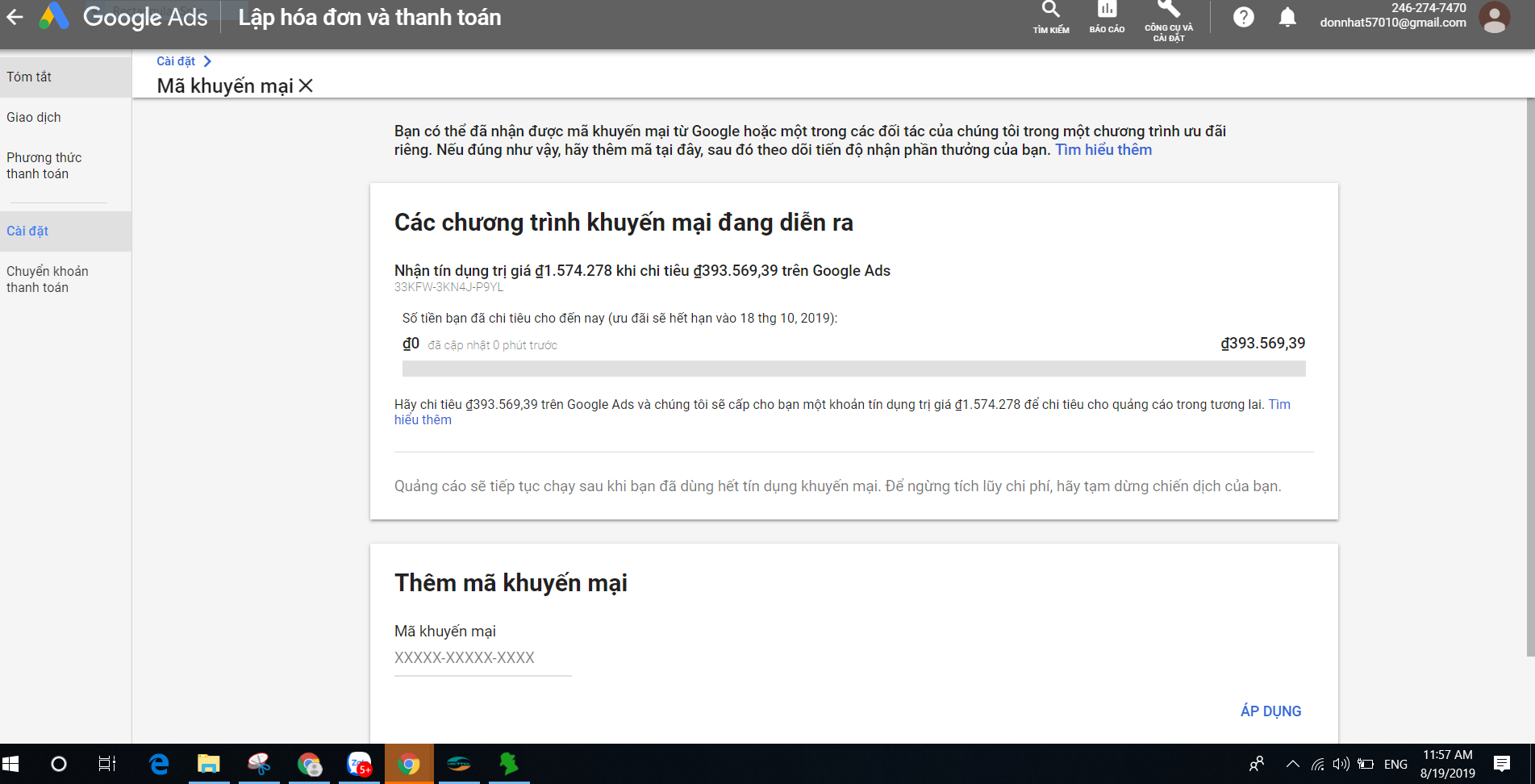Open the Snipping Tool taskbar icon
Image resolution: width=1535 pixels, height=784 pixels.
[259, 764]
